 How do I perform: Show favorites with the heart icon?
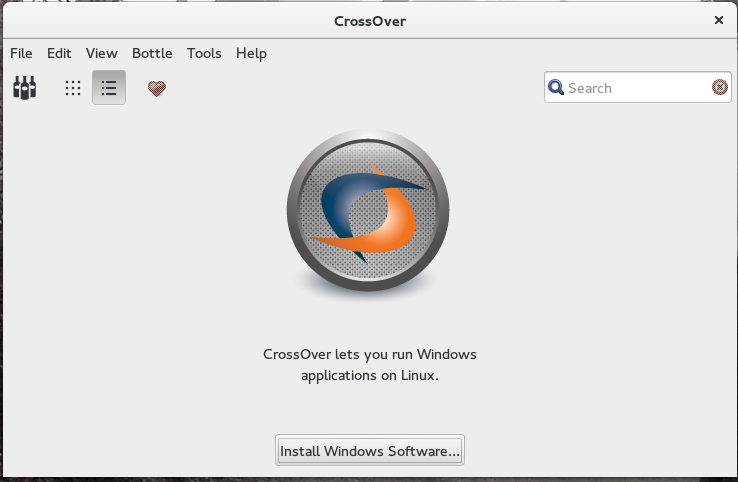coord(157,88)
